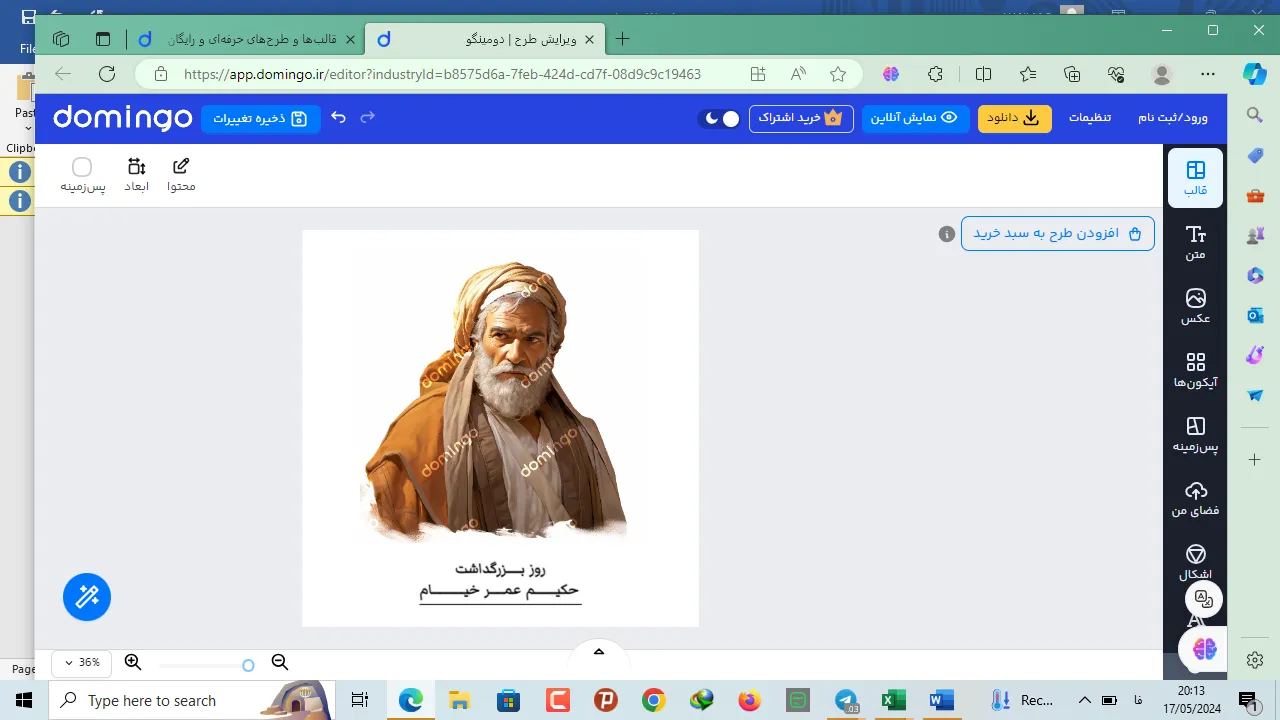
Task: Open Telegram from the taskbar
Action: 846,700
